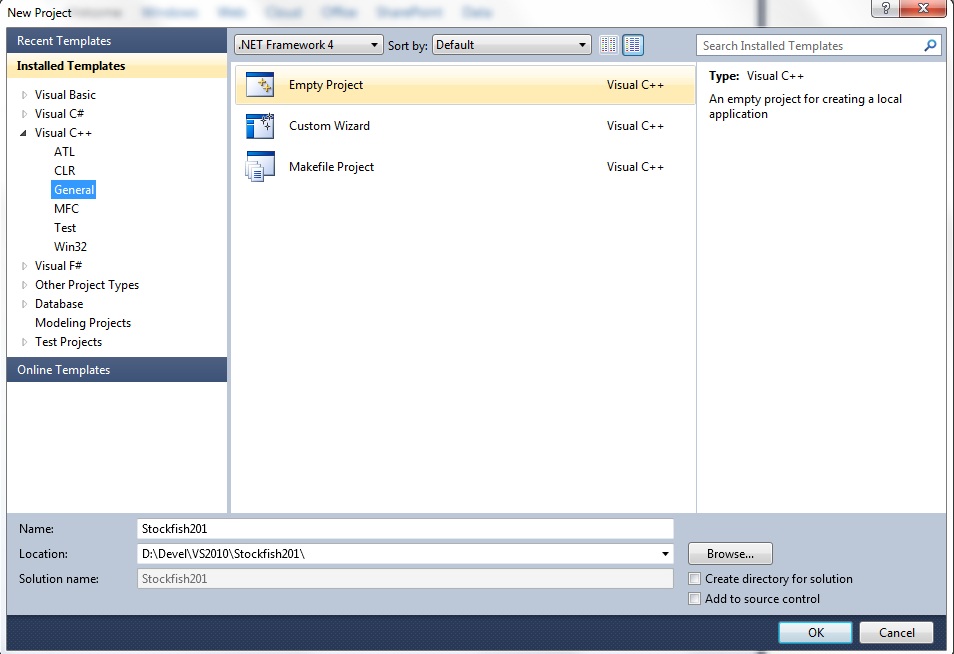The width and height of the screenshot is (954, 654).
Task: Collapse the Visual C++ tree node
Action: [24, 133]
